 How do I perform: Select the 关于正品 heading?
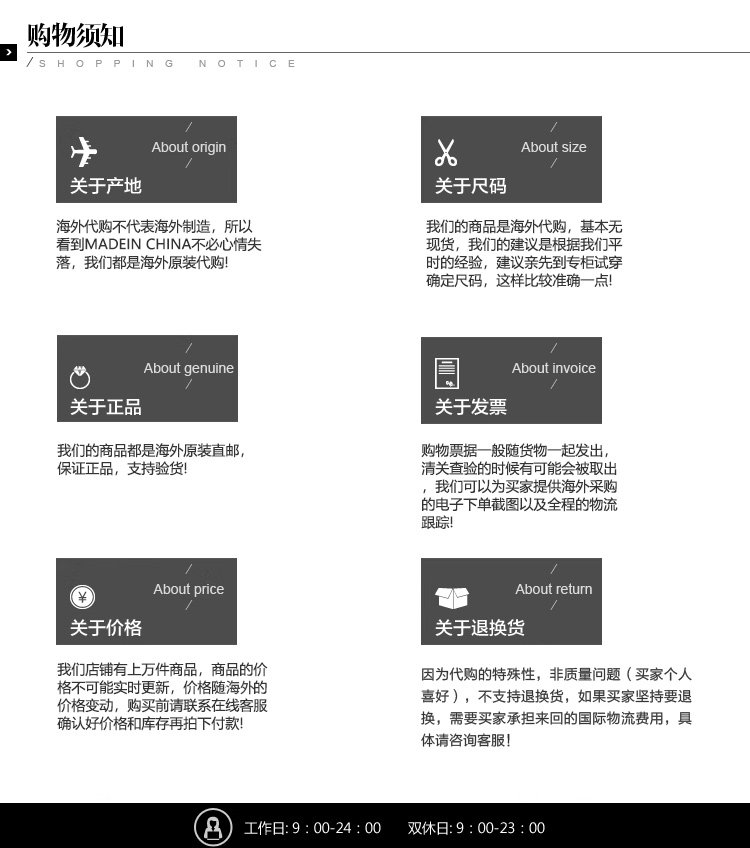click(x=105, y=407)
